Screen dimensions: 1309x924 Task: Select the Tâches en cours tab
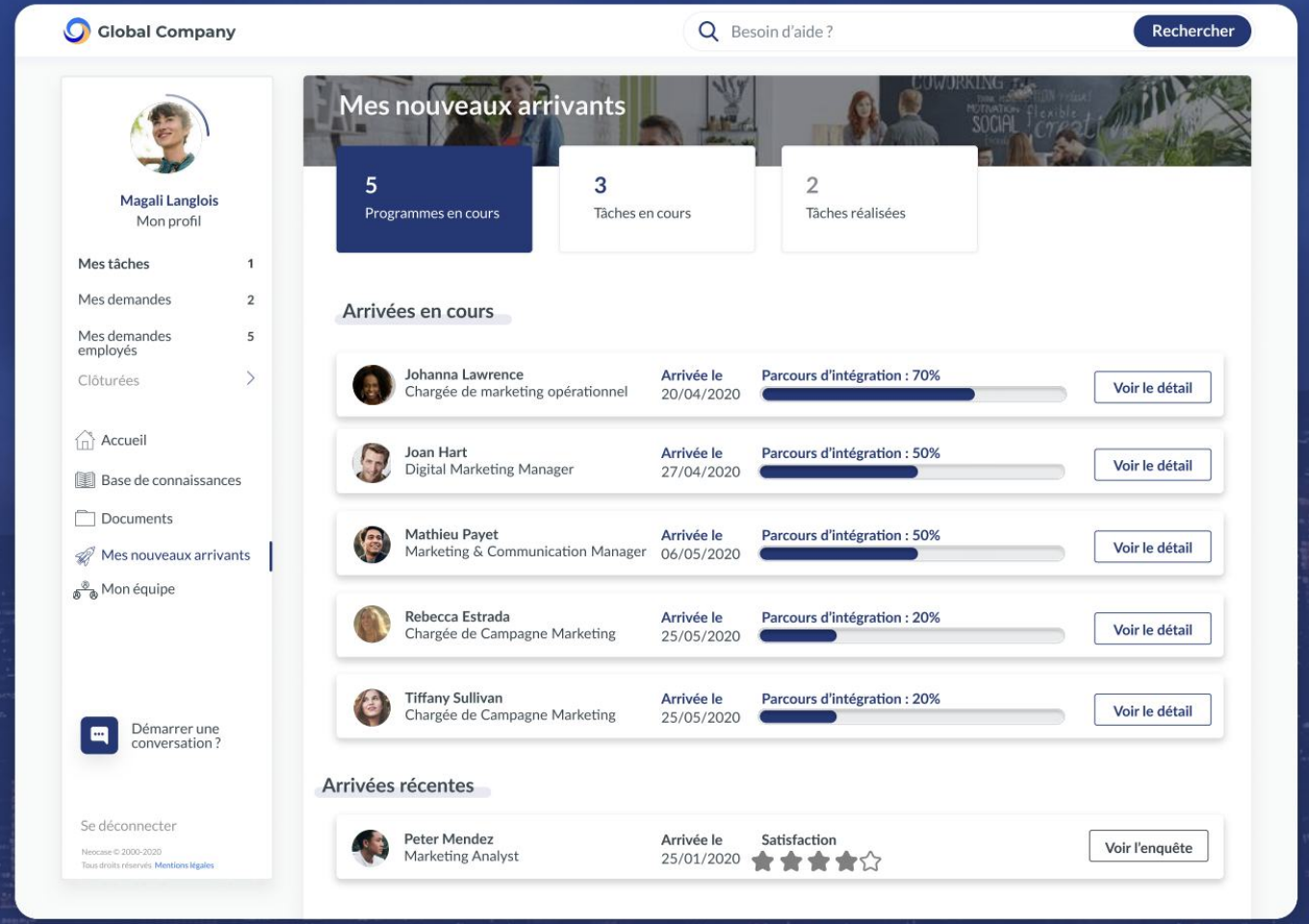(657, 199)
